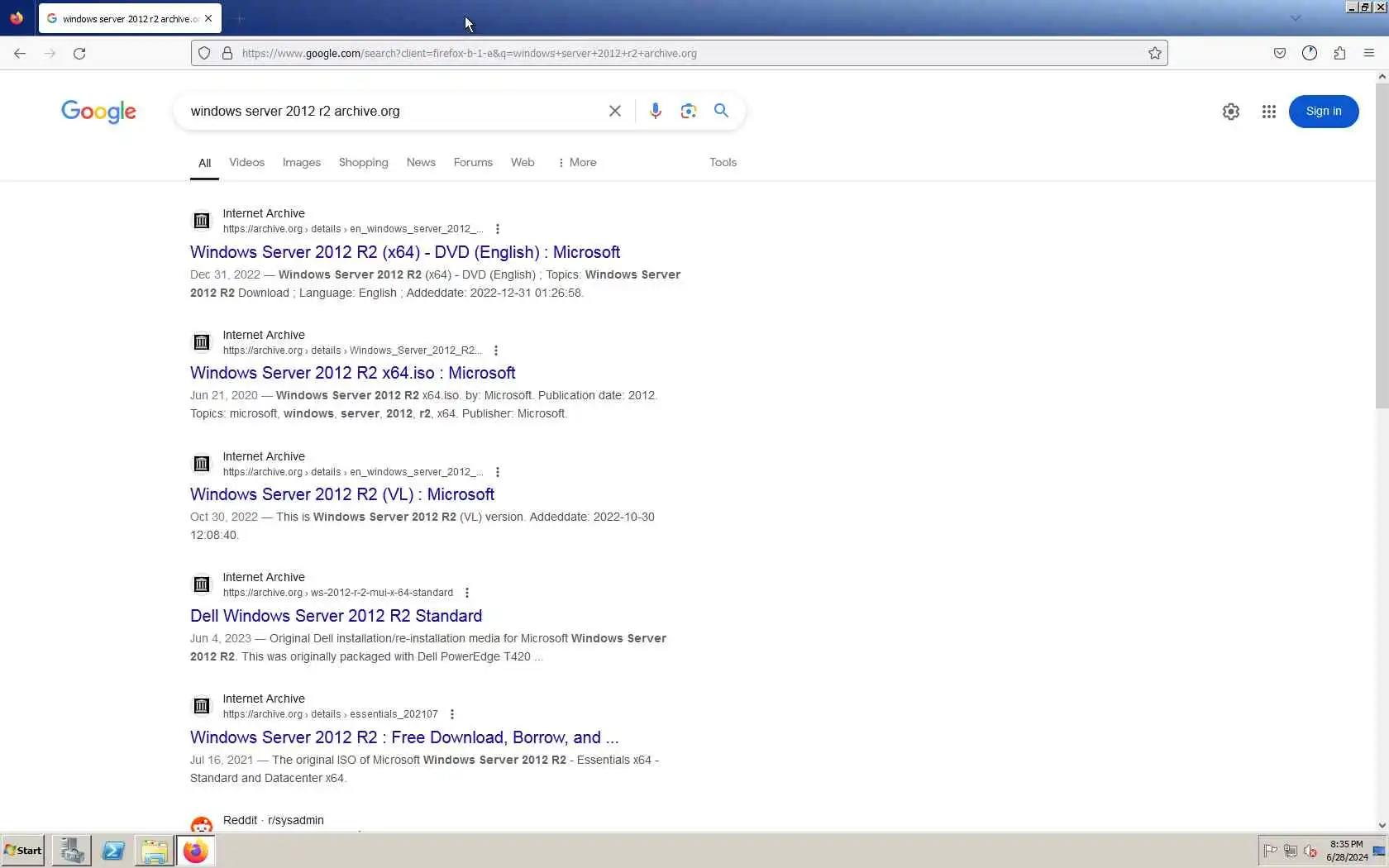Go to Google homepage via logo
The height and width of the screenshot is (868, 1389).
pyautogui.click(x=98, y=112)
